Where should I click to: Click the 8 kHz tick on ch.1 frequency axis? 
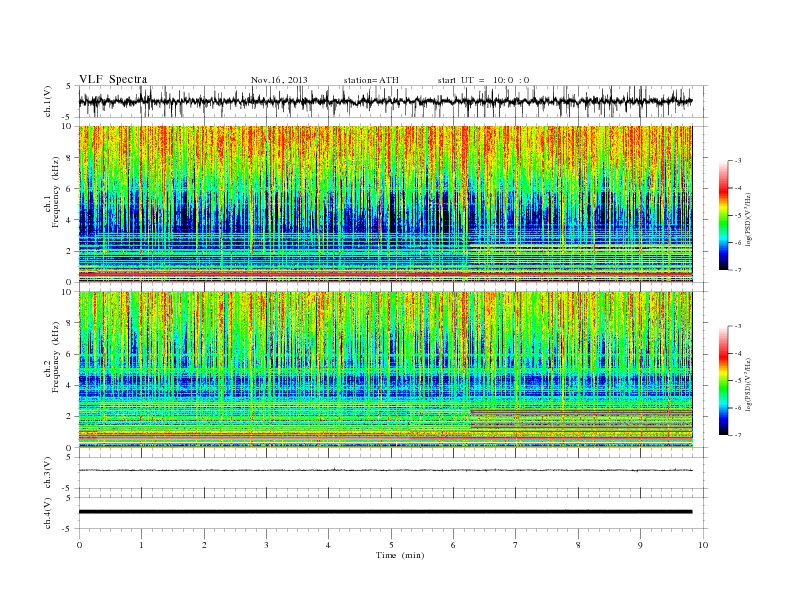(x=70, y=157)
